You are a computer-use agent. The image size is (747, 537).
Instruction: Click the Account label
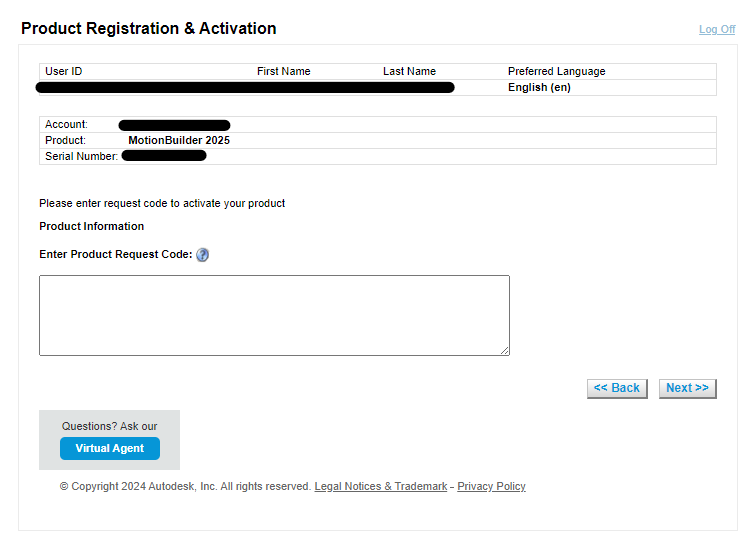point(66,125)
